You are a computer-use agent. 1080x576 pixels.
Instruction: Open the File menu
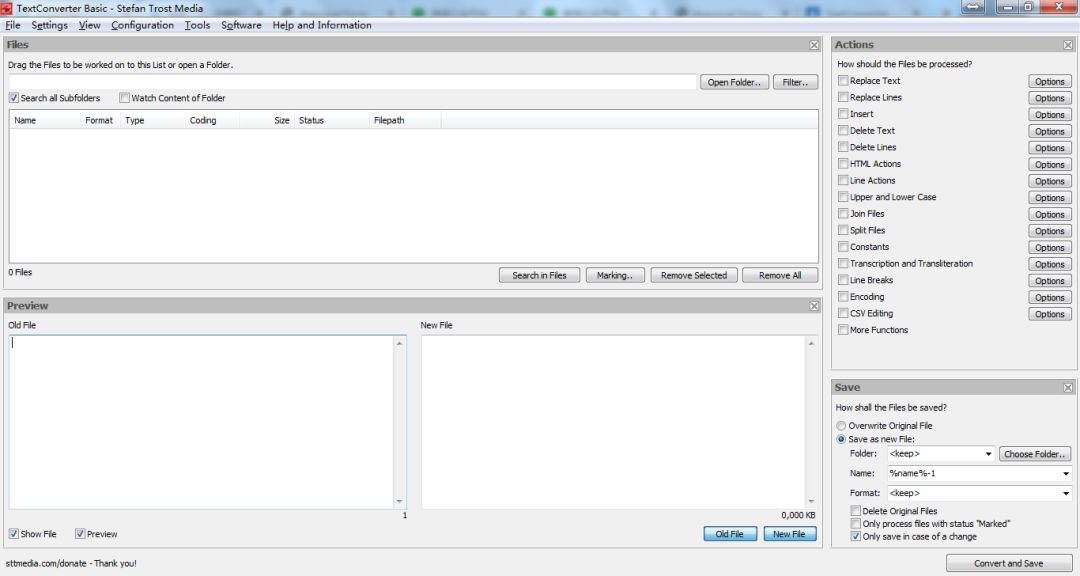click(13, 25)
